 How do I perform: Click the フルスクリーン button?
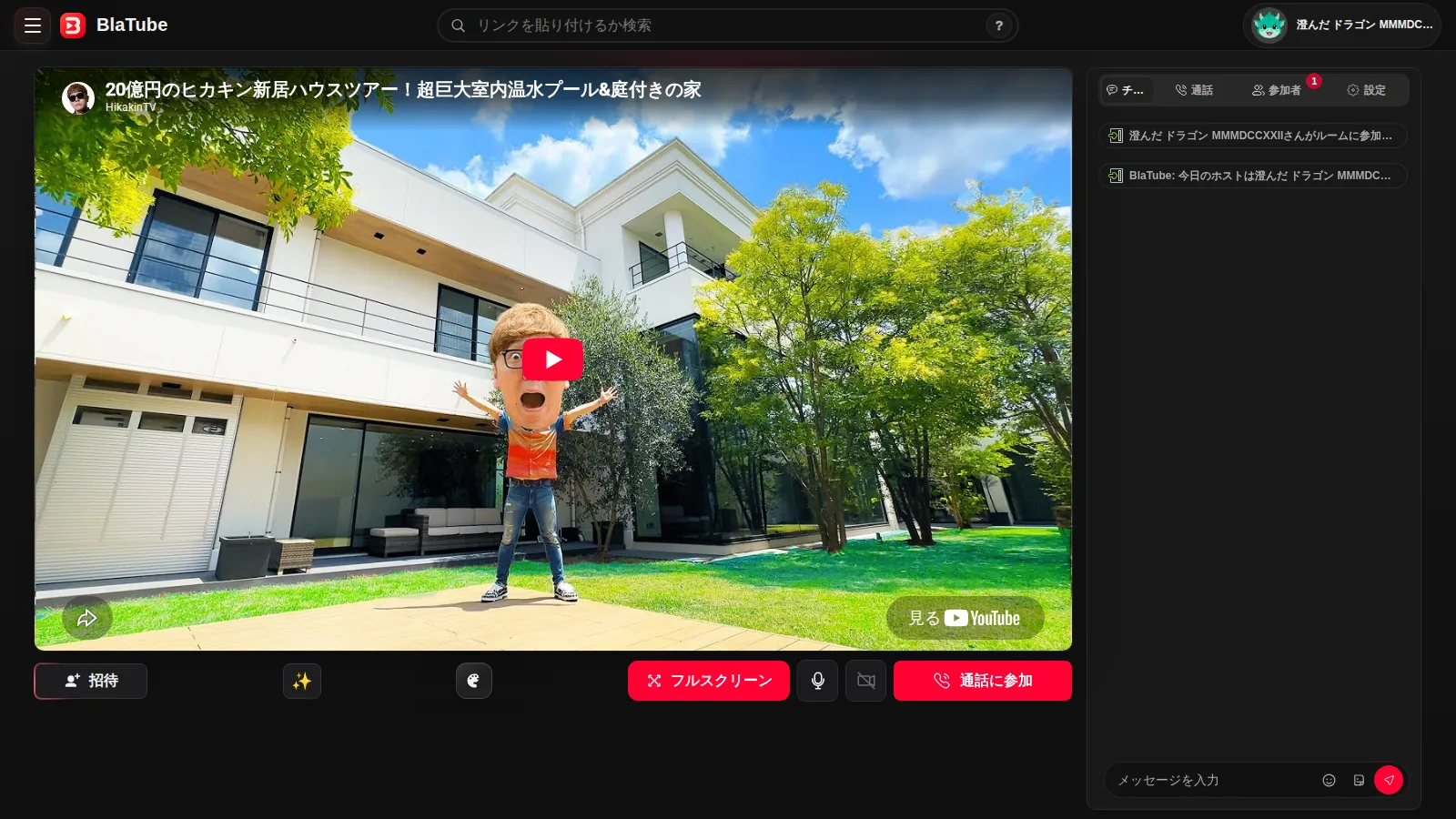click(x=709, y=681)
